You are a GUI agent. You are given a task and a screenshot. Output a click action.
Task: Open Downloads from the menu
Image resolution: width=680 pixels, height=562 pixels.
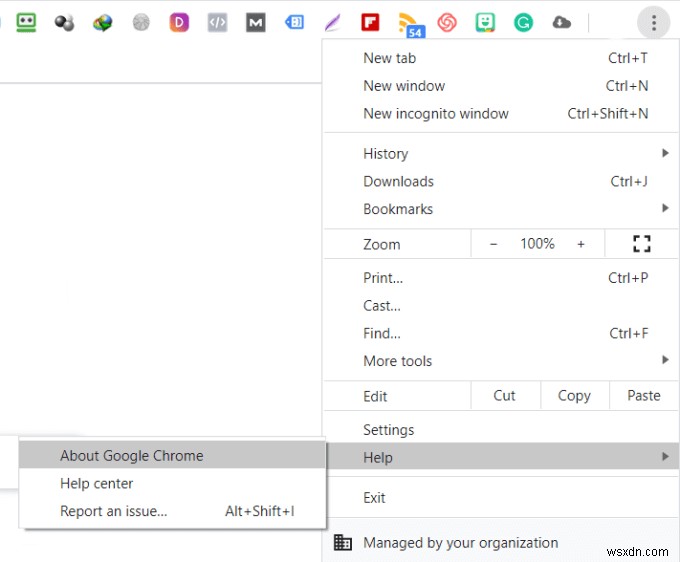[x=501, y=181]
